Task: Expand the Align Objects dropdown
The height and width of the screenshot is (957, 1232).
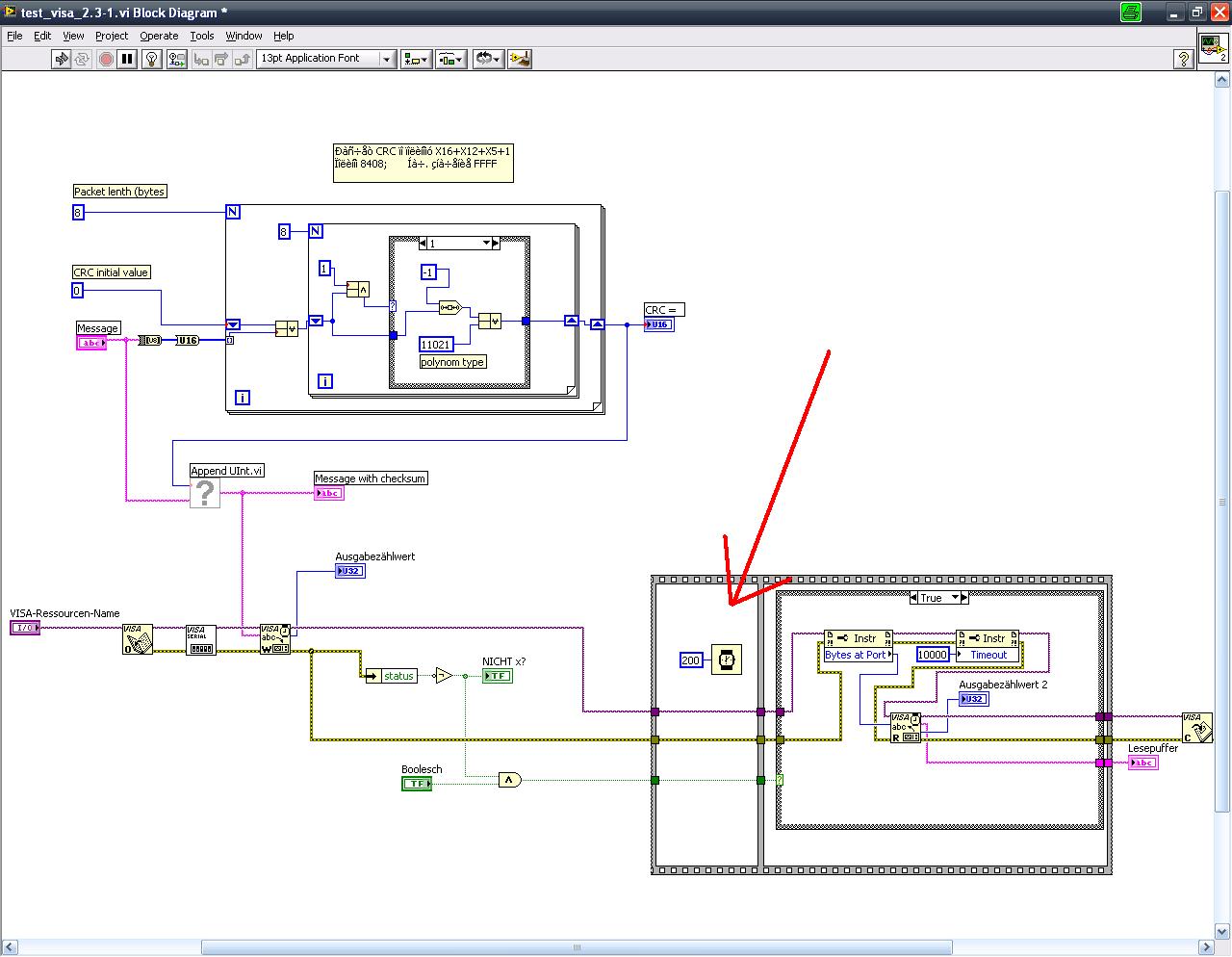Action: [416, 59]
